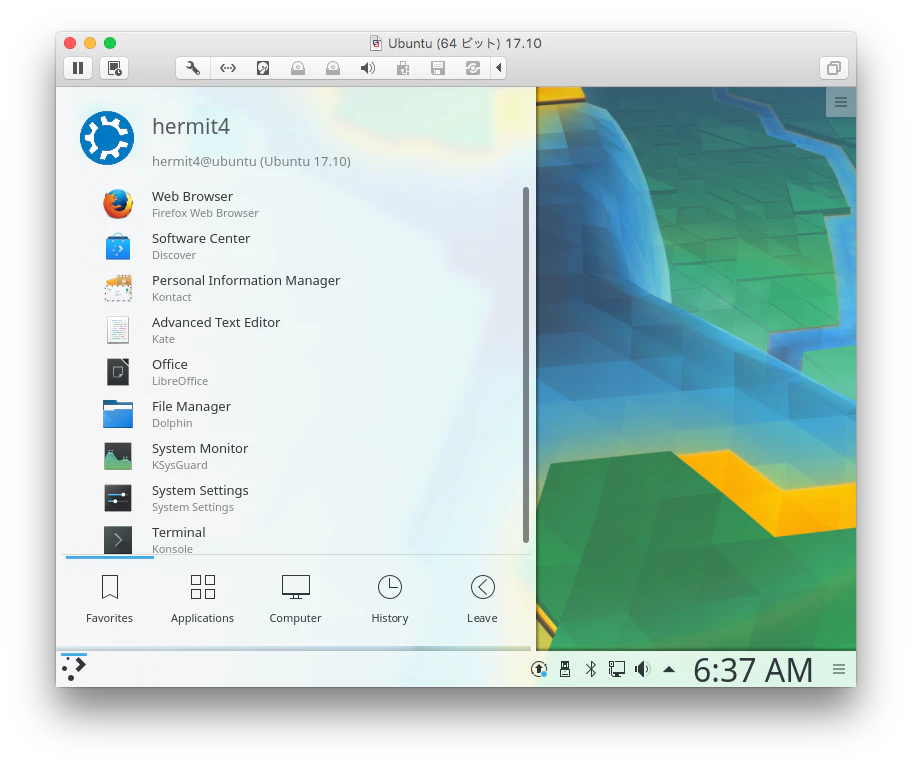Select the Favorites tab

pos(109,599)
